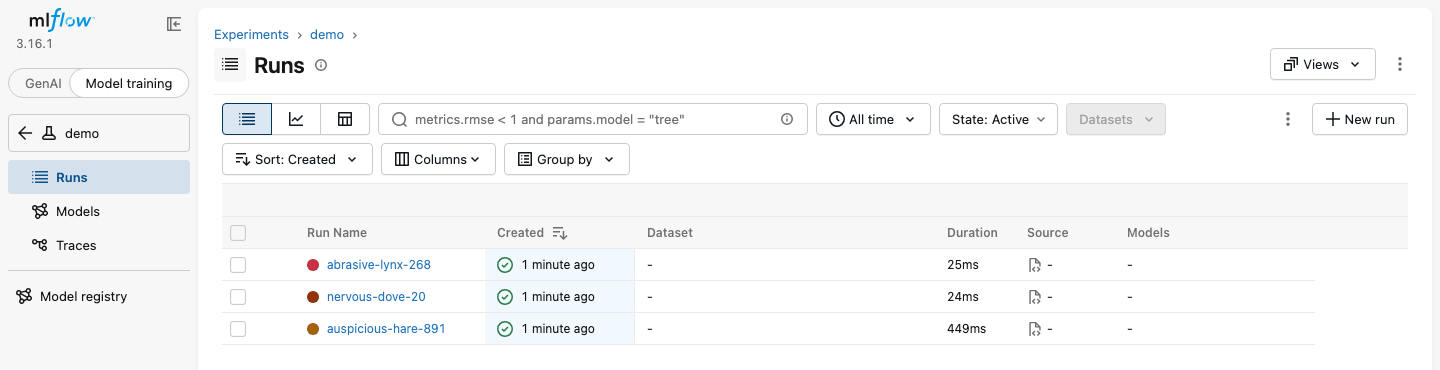Open the more options menu beside New run

click(1288, 119)
